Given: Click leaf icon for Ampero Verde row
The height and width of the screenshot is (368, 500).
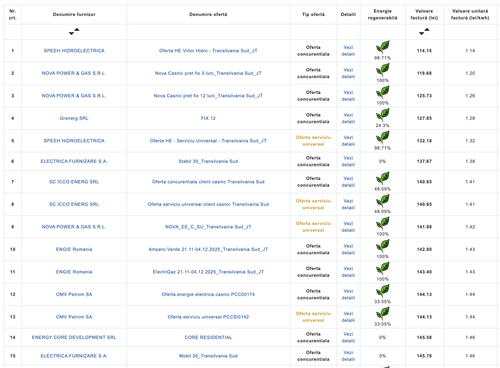Looking at the screenshot, I should click(382, 246).
